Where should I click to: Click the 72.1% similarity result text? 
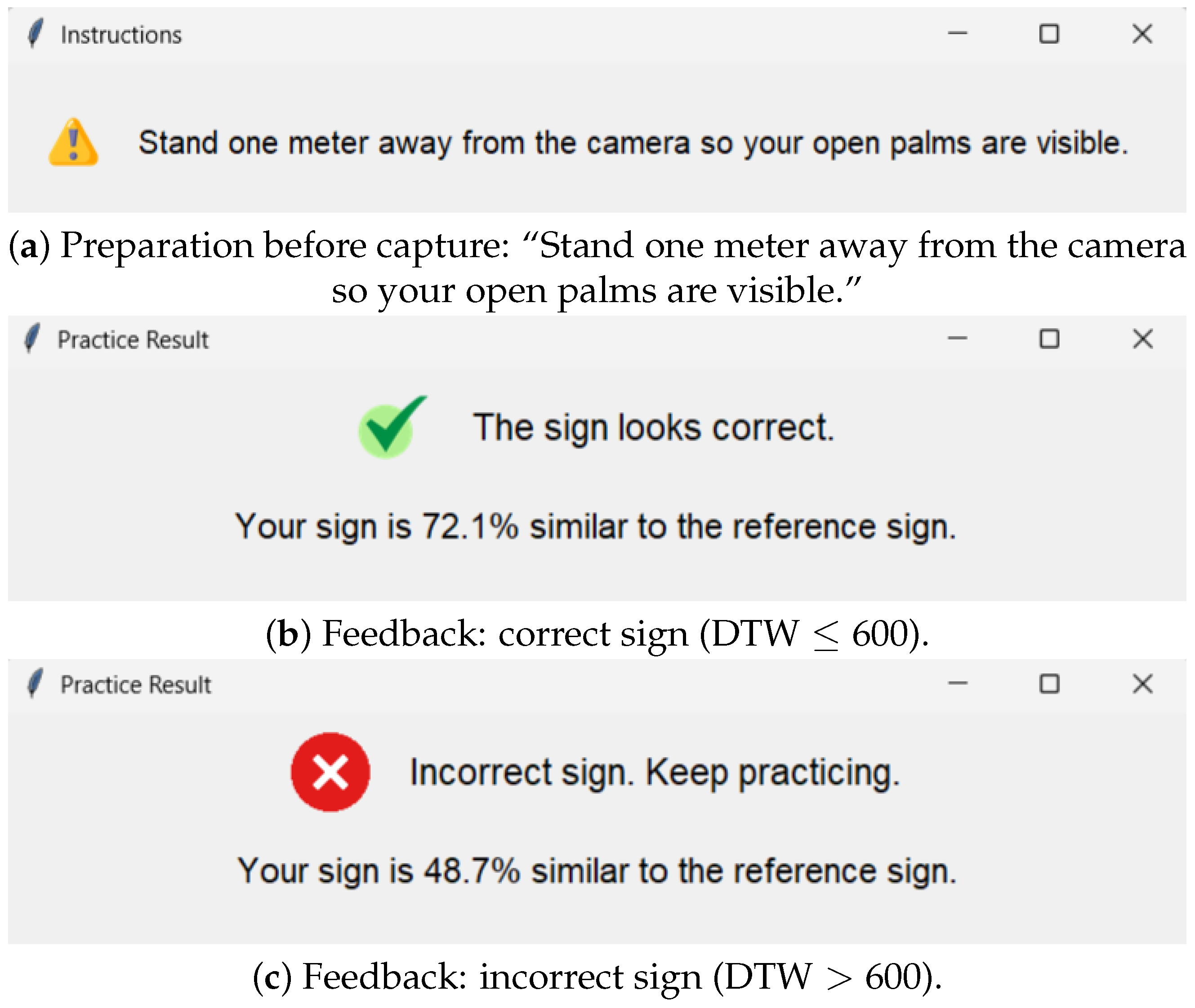[596, 526]
